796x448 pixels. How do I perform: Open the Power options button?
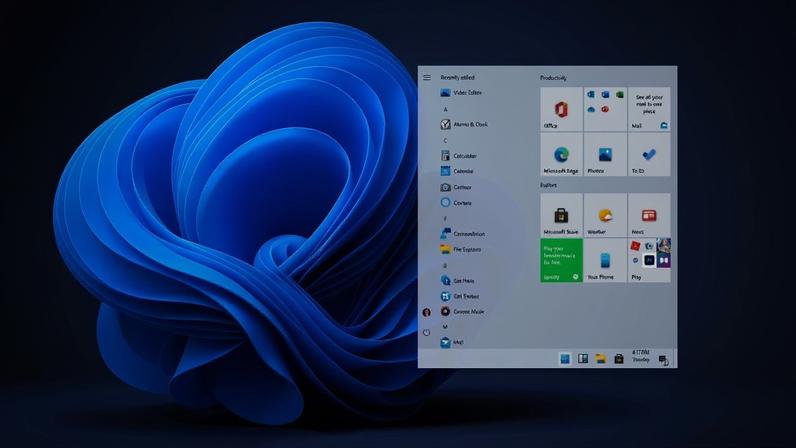click(426, 333)
